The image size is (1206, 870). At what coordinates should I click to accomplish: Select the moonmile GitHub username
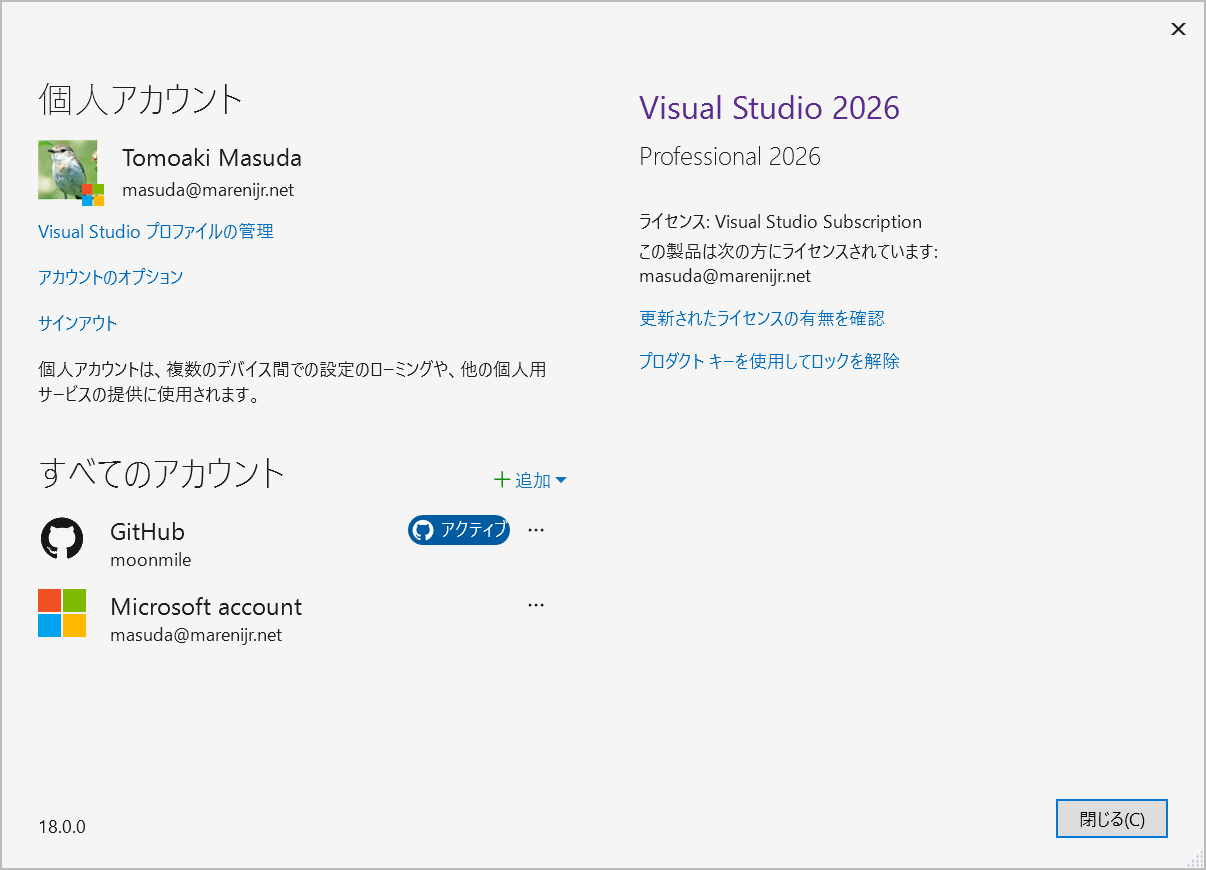tap(150, 559)
